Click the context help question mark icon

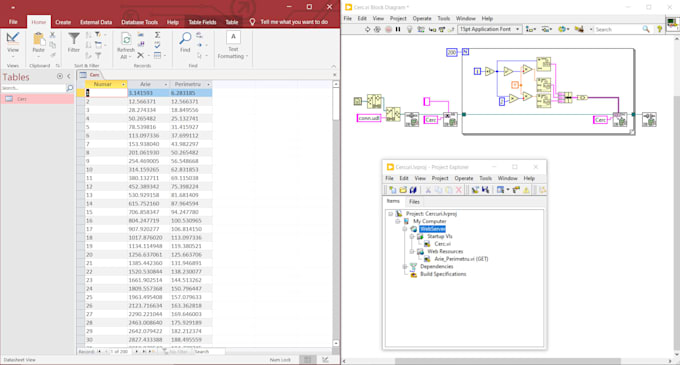point(660,29)
